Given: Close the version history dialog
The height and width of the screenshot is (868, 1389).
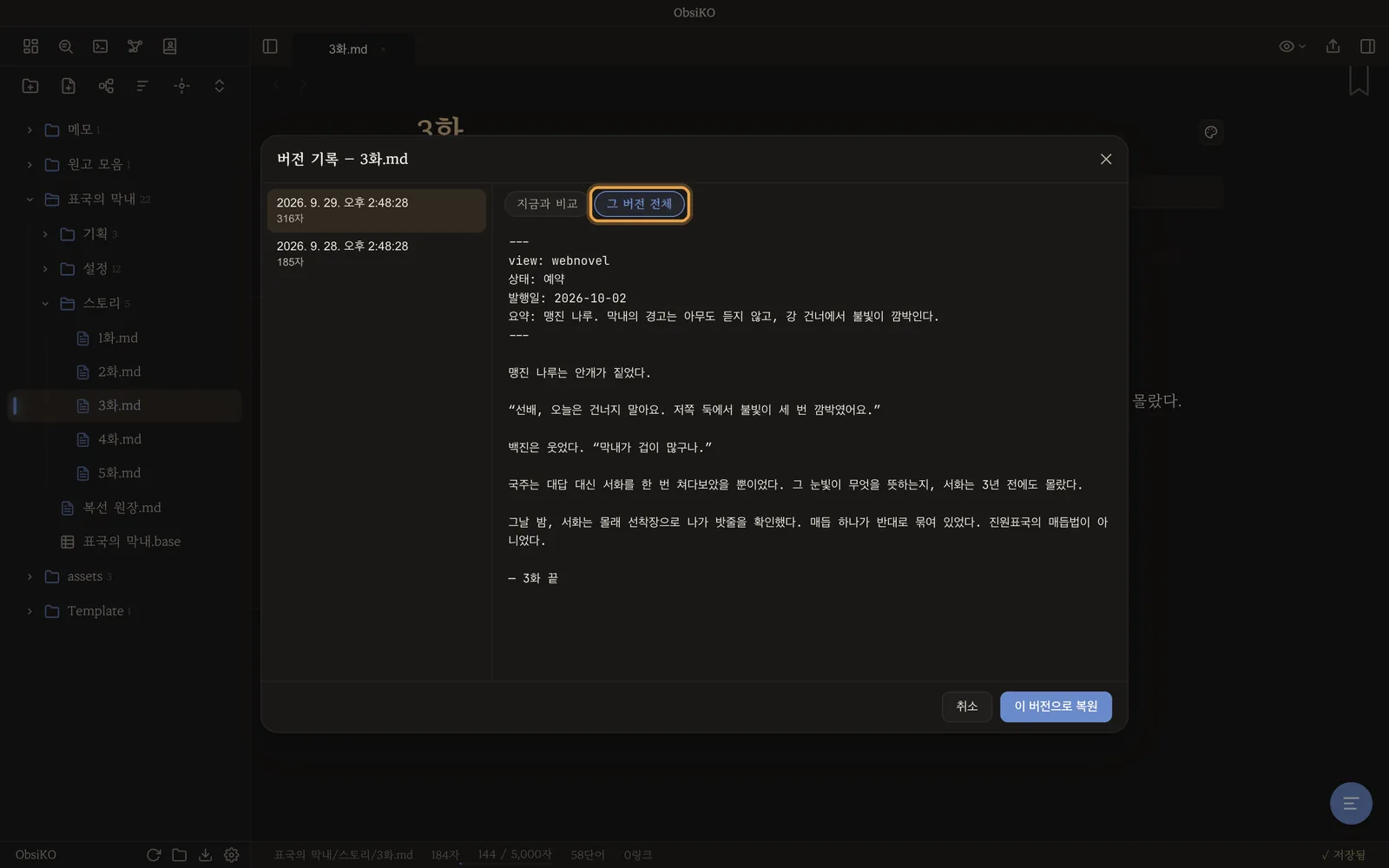Looking at the screenshot, I should (1106, 159).
